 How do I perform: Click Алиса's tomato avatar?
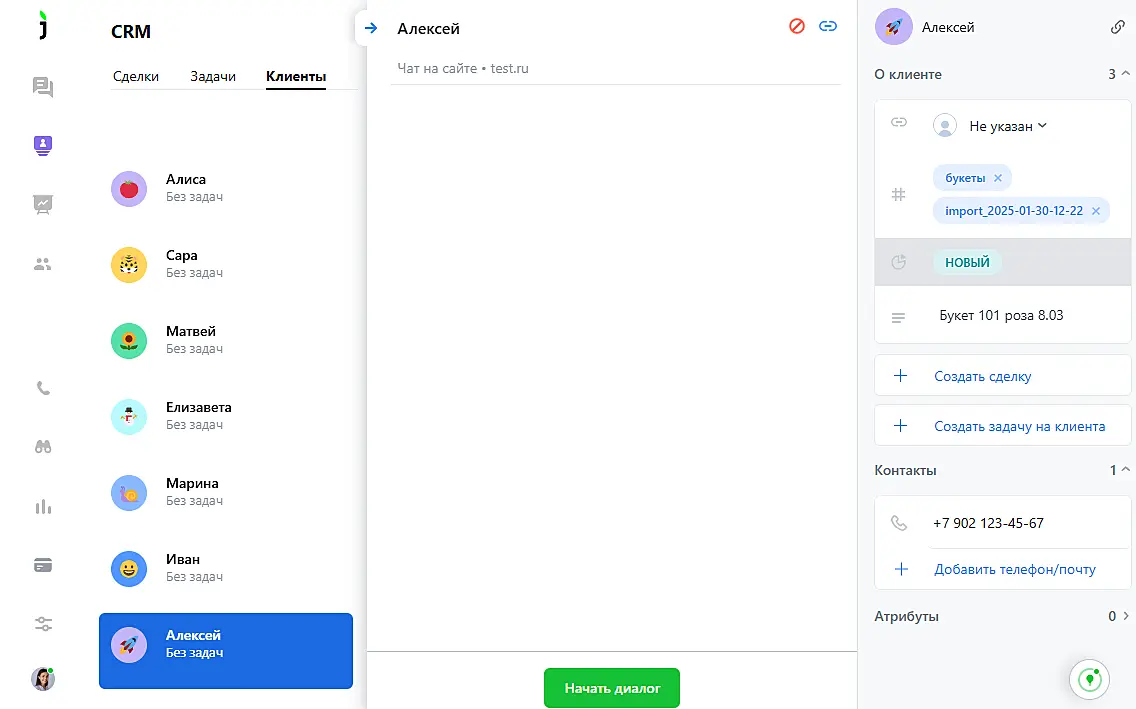[129, 189]
